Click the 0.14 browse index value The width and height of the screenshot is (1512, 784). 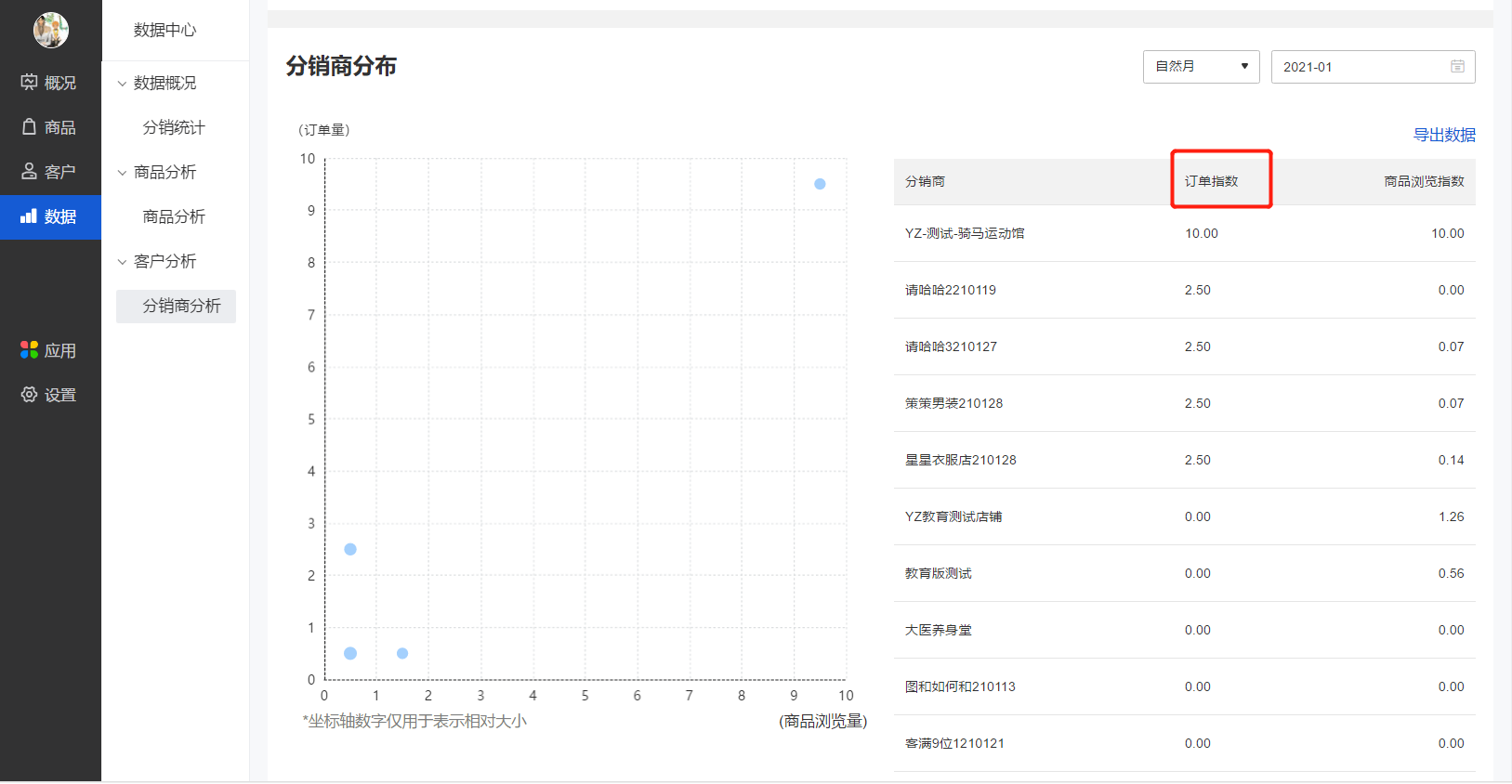pos(1451,460)
